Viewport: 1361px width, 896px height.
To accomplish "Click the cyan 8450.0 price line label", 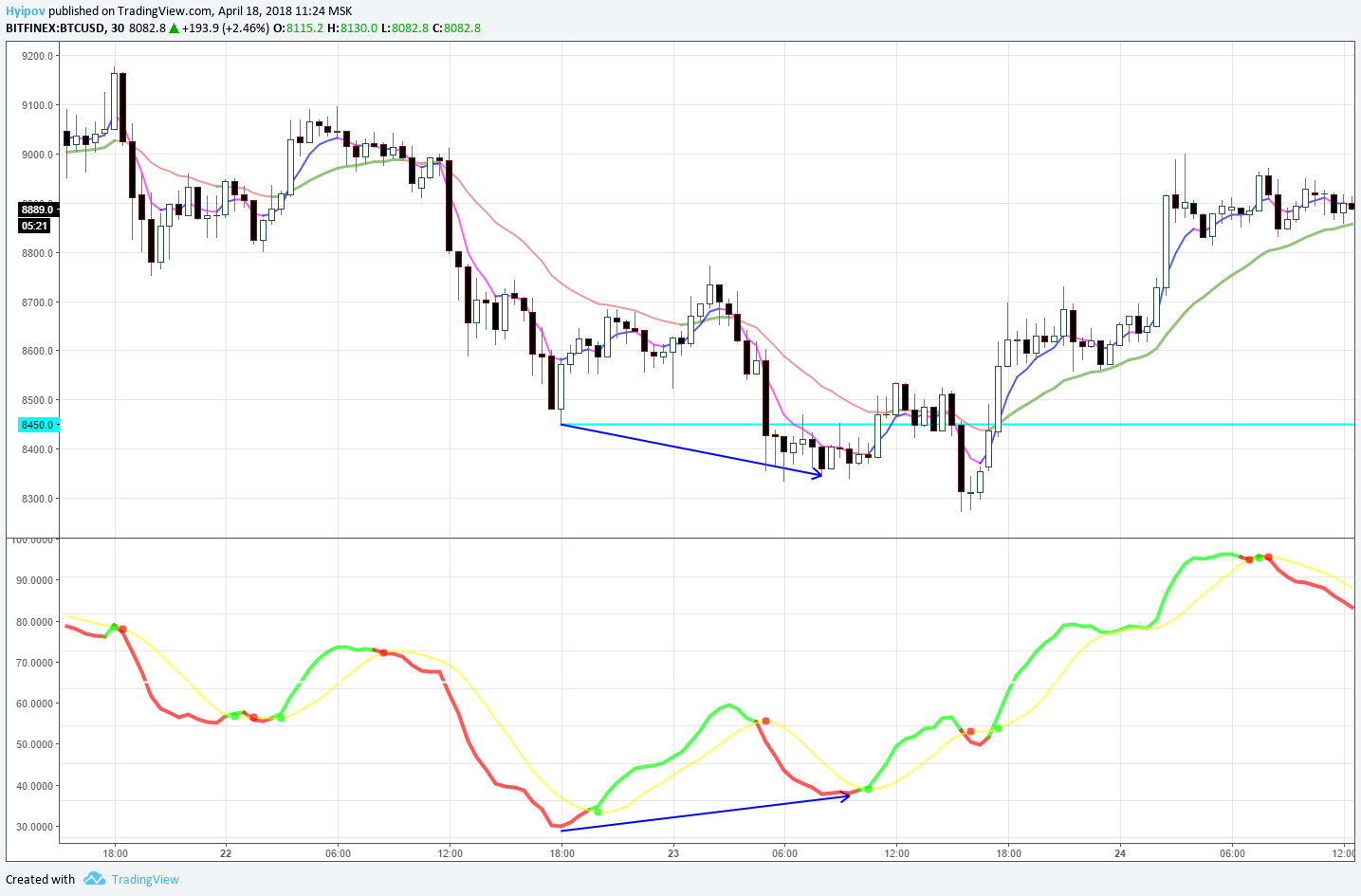I will tap(38, 425).
